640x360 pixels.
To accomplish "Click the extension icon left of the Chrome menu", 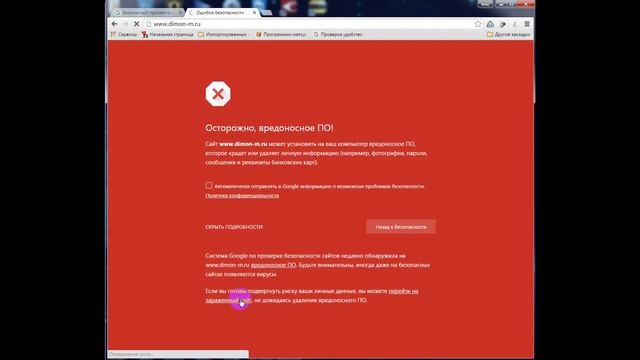I will coord(515,24).
